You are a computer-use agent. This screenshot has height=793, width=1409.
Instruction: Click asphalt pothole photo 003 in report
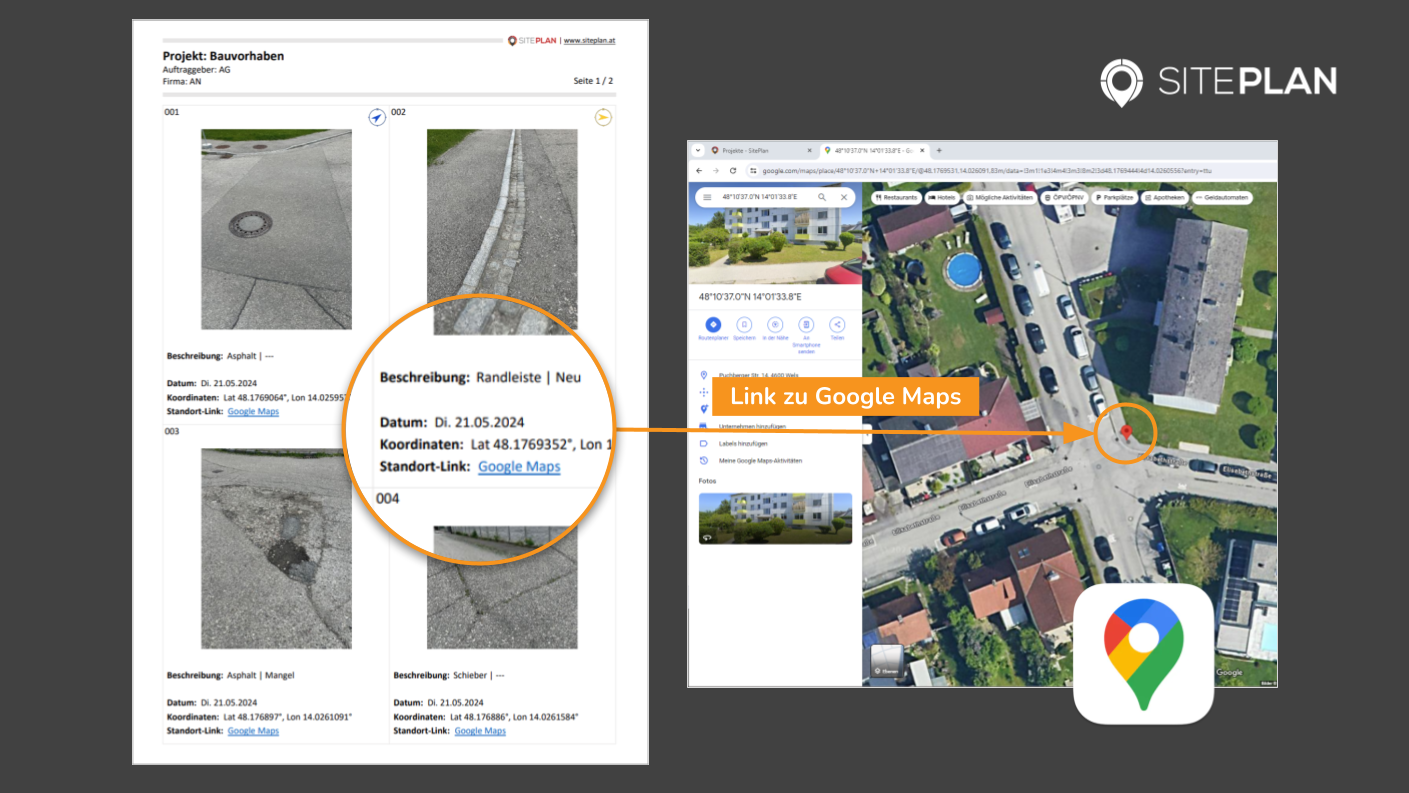276,549
